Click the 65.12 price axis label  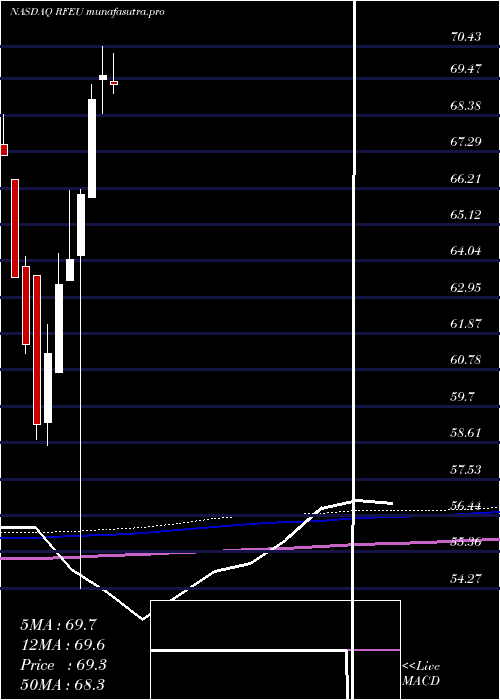click(x=466, y=215)
